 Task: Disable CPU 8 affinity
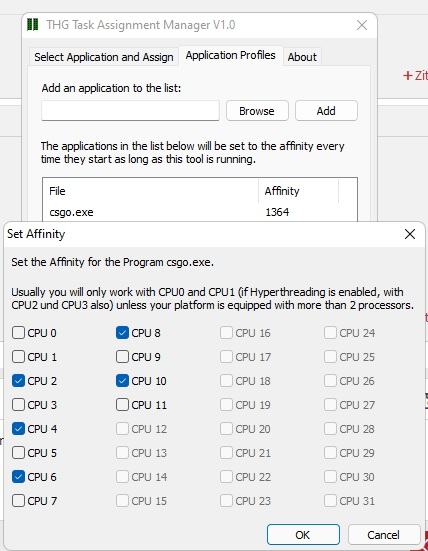coord(122,332)
